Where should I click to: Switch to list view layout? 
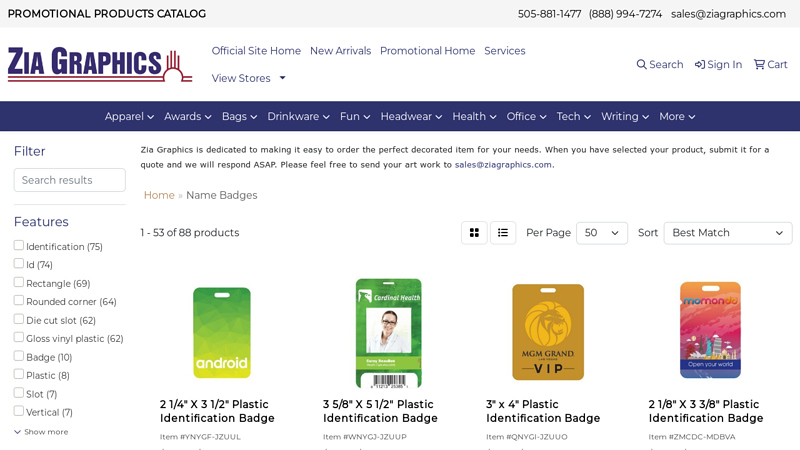[x=503, y=233]
